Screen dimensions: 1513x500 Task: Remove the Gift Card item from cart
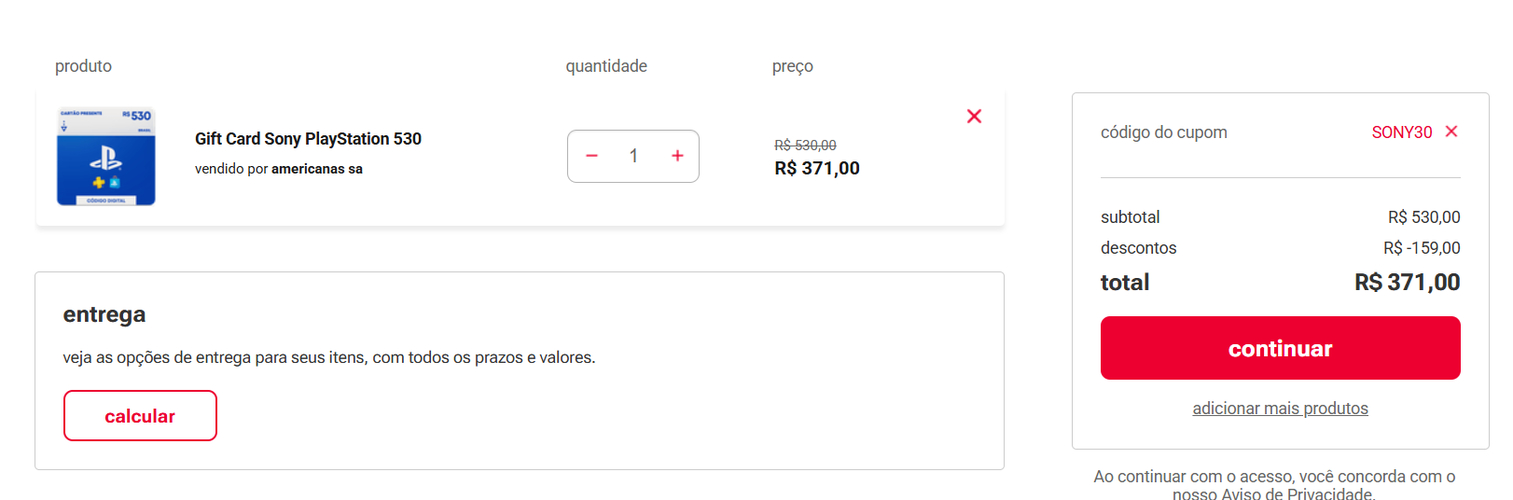[974, 116]
